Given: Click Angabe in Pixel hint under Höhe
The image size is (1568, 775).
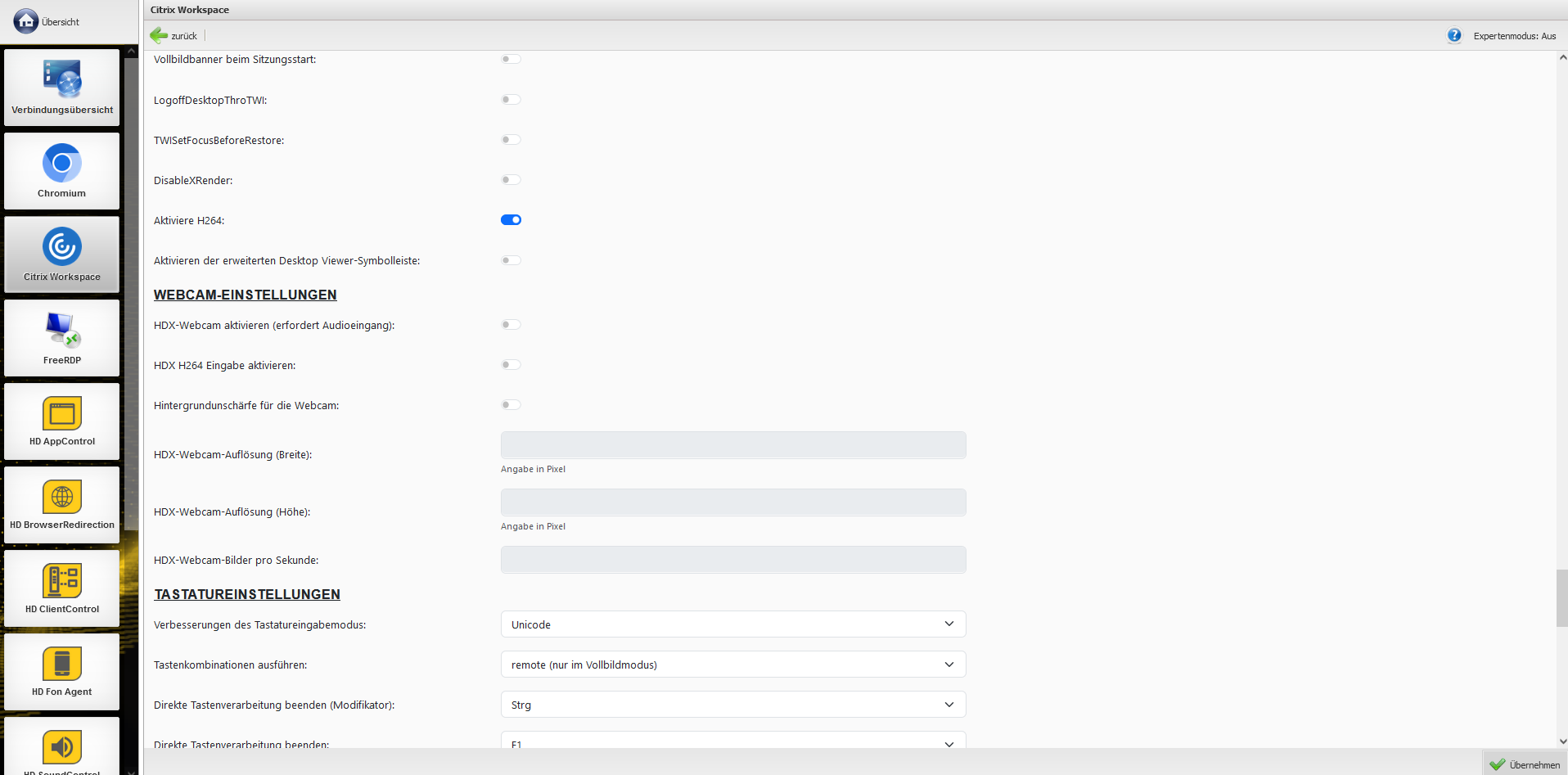Looking at the screenshot, I should 533,526.
